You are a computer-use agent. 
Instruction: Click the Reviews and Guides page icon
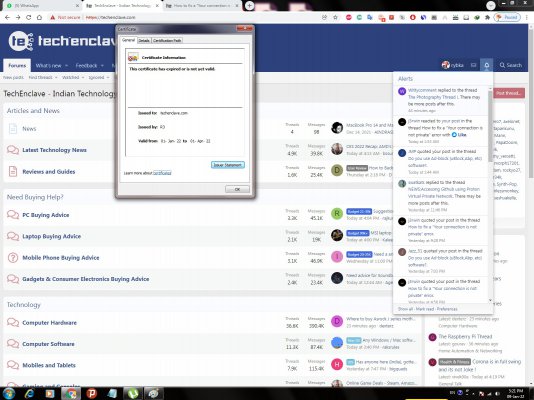pos(13,171)
